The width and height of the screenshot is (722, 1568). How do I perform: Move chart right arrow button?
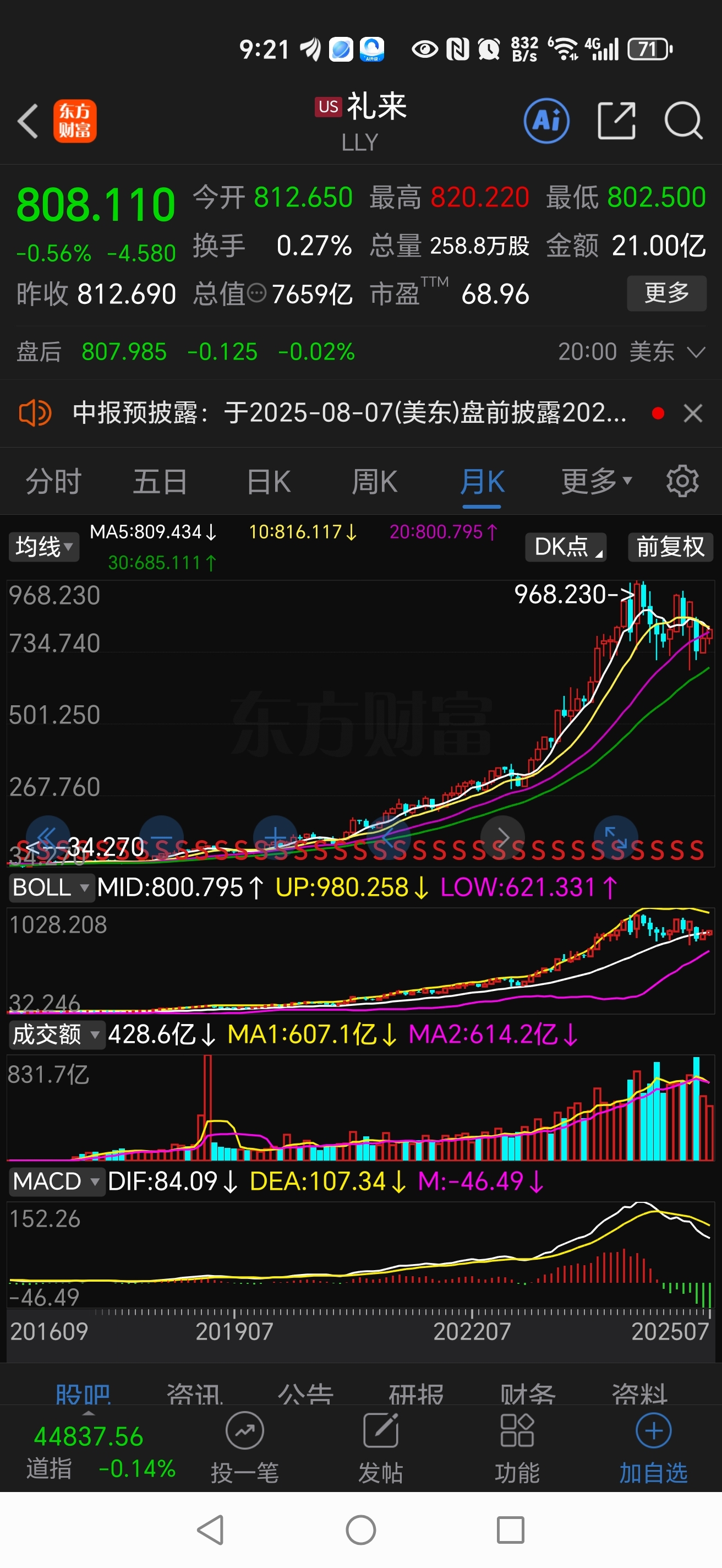click(502, 837)
